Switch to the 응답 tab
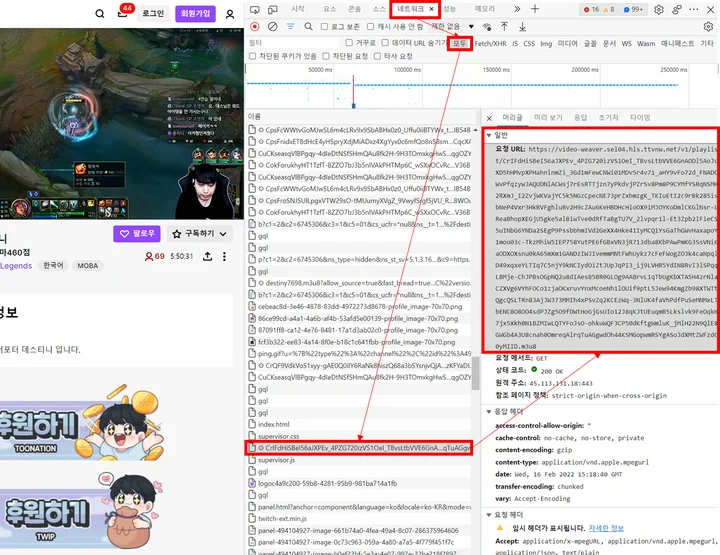The width and height of the screenshot is (720, 555). click(x=579, y=117)
